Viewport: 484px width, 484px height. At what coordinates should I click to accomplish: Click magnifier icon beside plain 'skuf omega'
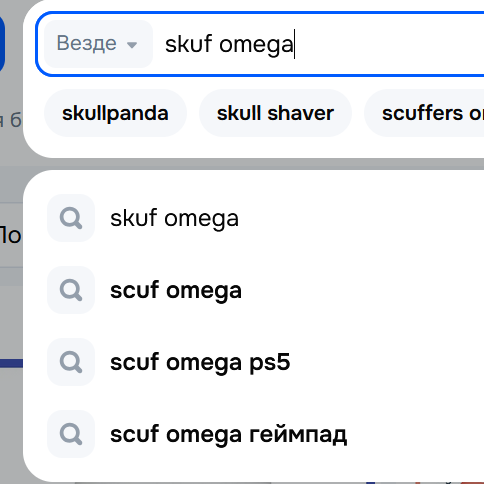71,218
